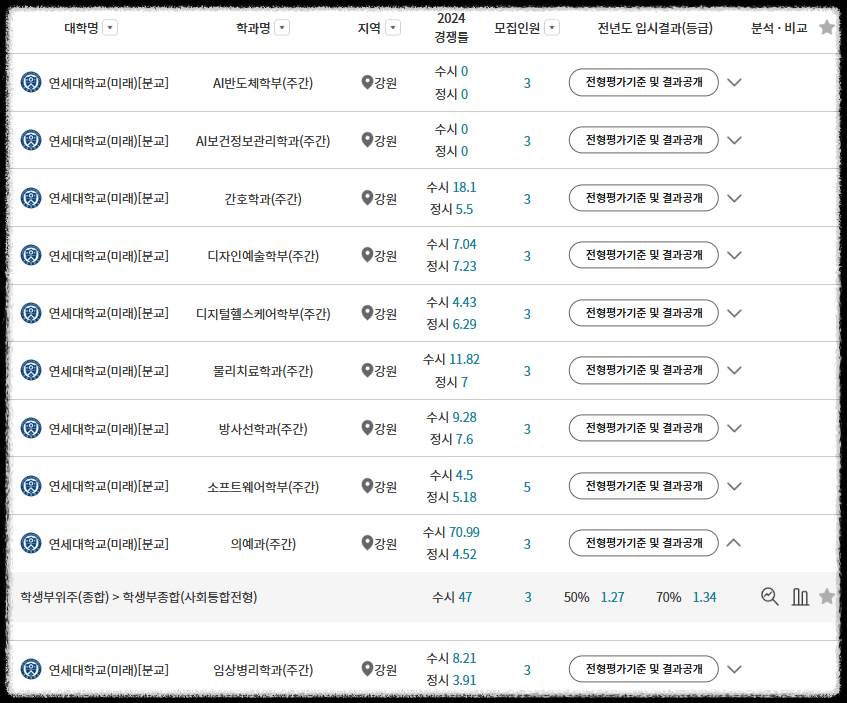Open the 모집인원 column filter dropdown
This screenshot has width=847, height=703.
coord(552,28)
